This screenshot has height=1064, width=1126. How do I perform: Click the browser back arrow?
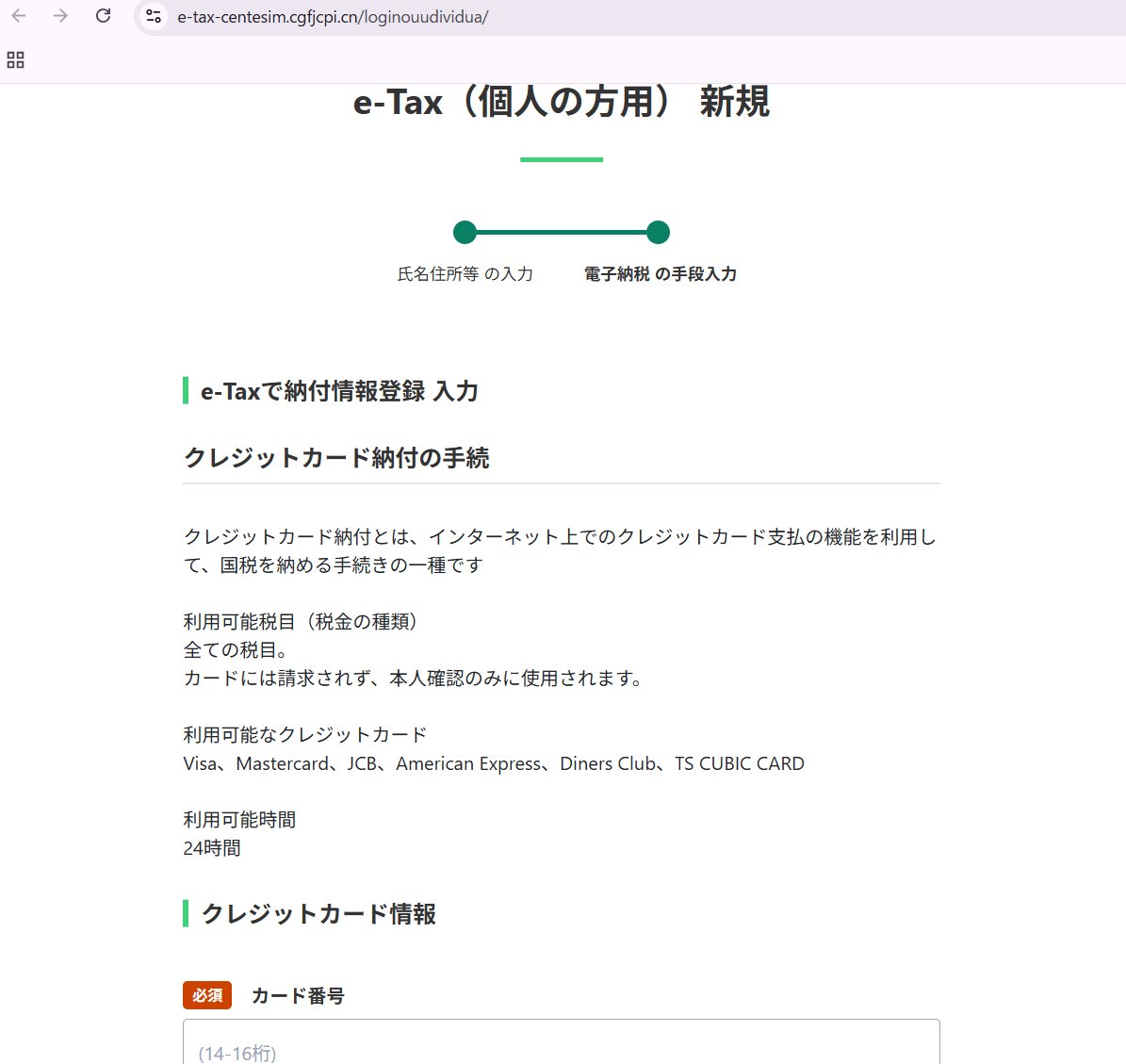click(x=19, y=16)
